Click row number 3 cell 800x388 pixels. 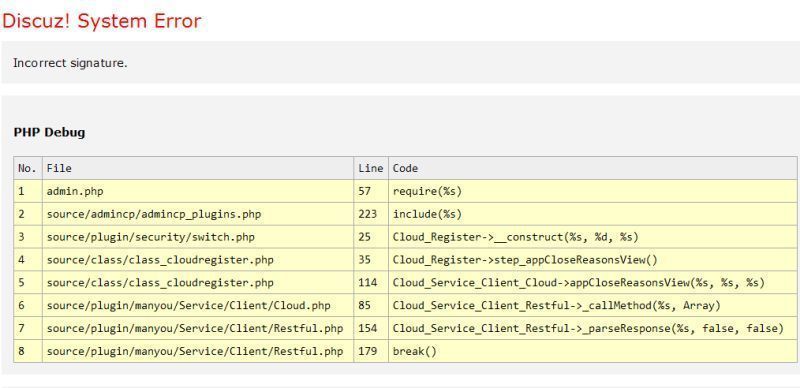[28, 237]
